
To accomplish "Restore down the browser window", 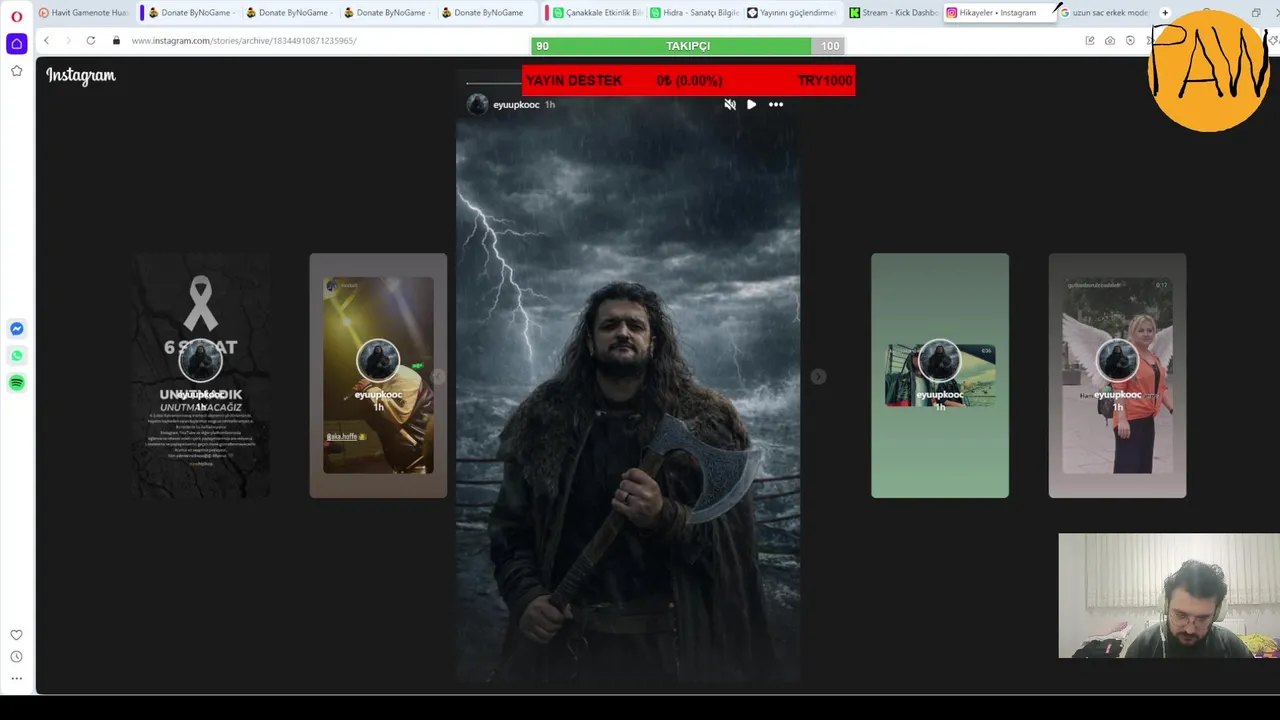I will click(1256, 13).
